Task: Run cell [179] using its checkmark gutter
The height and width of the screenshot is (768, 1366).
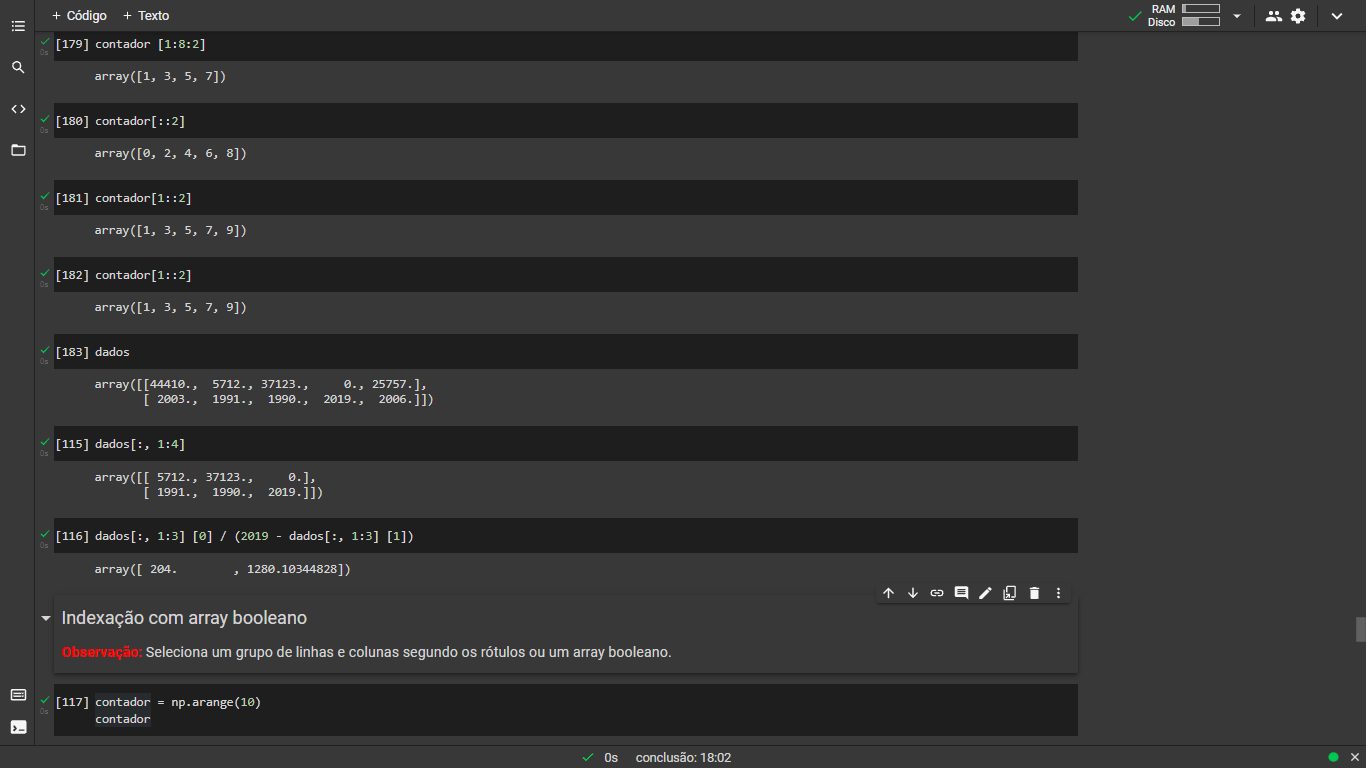Action: 44,42
